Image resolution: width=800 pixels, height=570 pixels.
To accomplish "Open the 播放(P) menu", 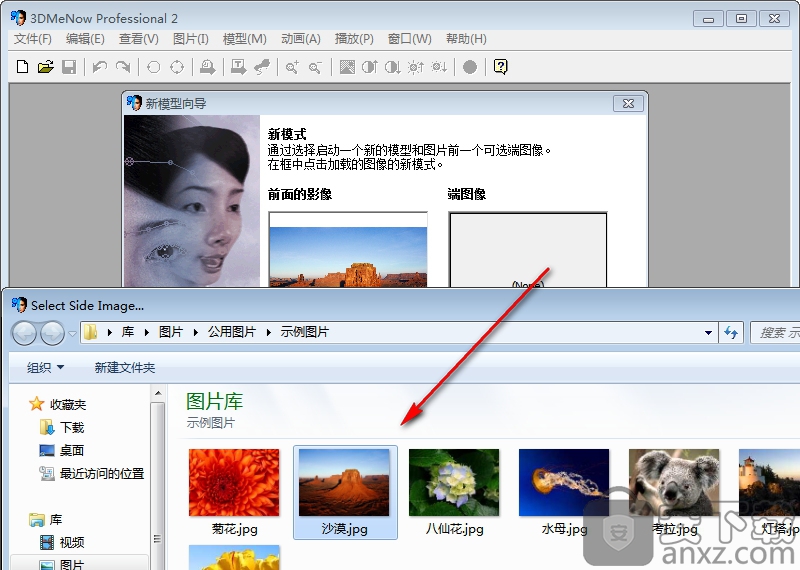I will click(354, 39).
